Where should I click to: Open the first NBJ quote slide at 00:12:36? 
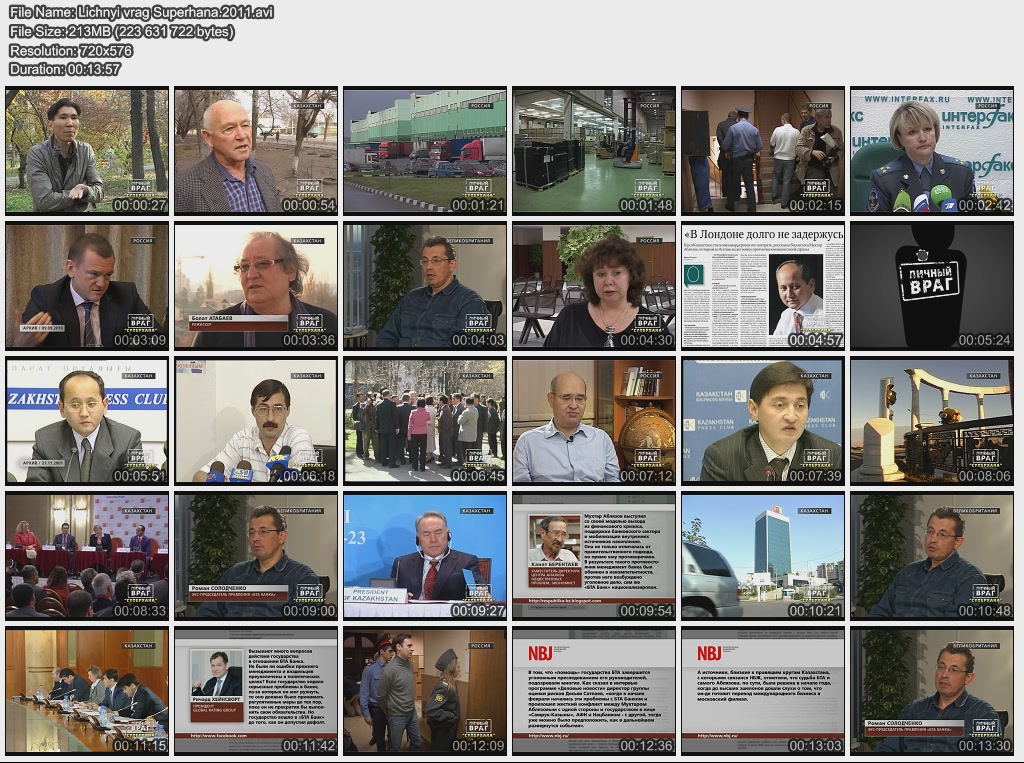[x=594, y=691]
